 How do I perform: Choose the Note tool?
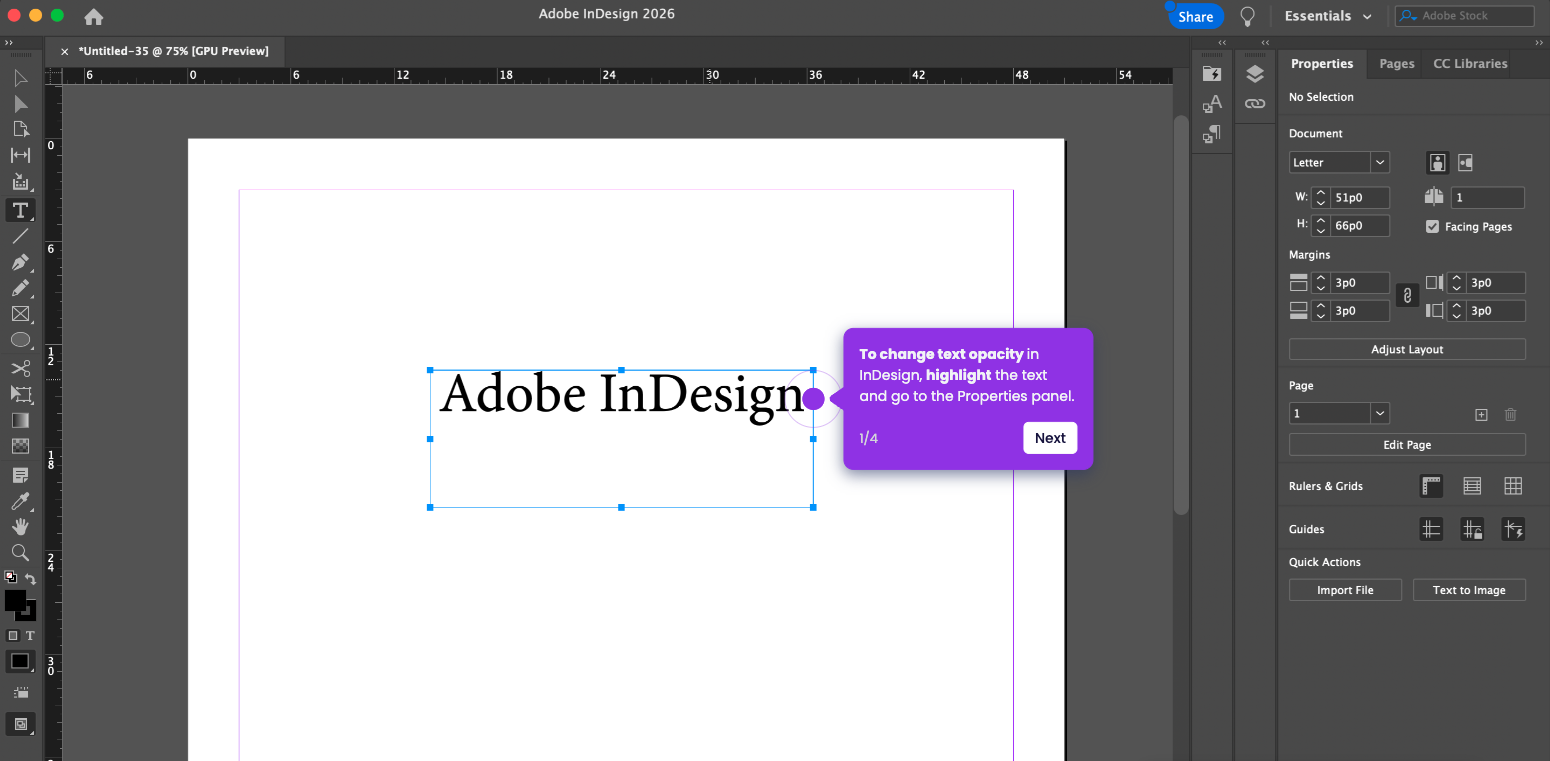(21, 474)
